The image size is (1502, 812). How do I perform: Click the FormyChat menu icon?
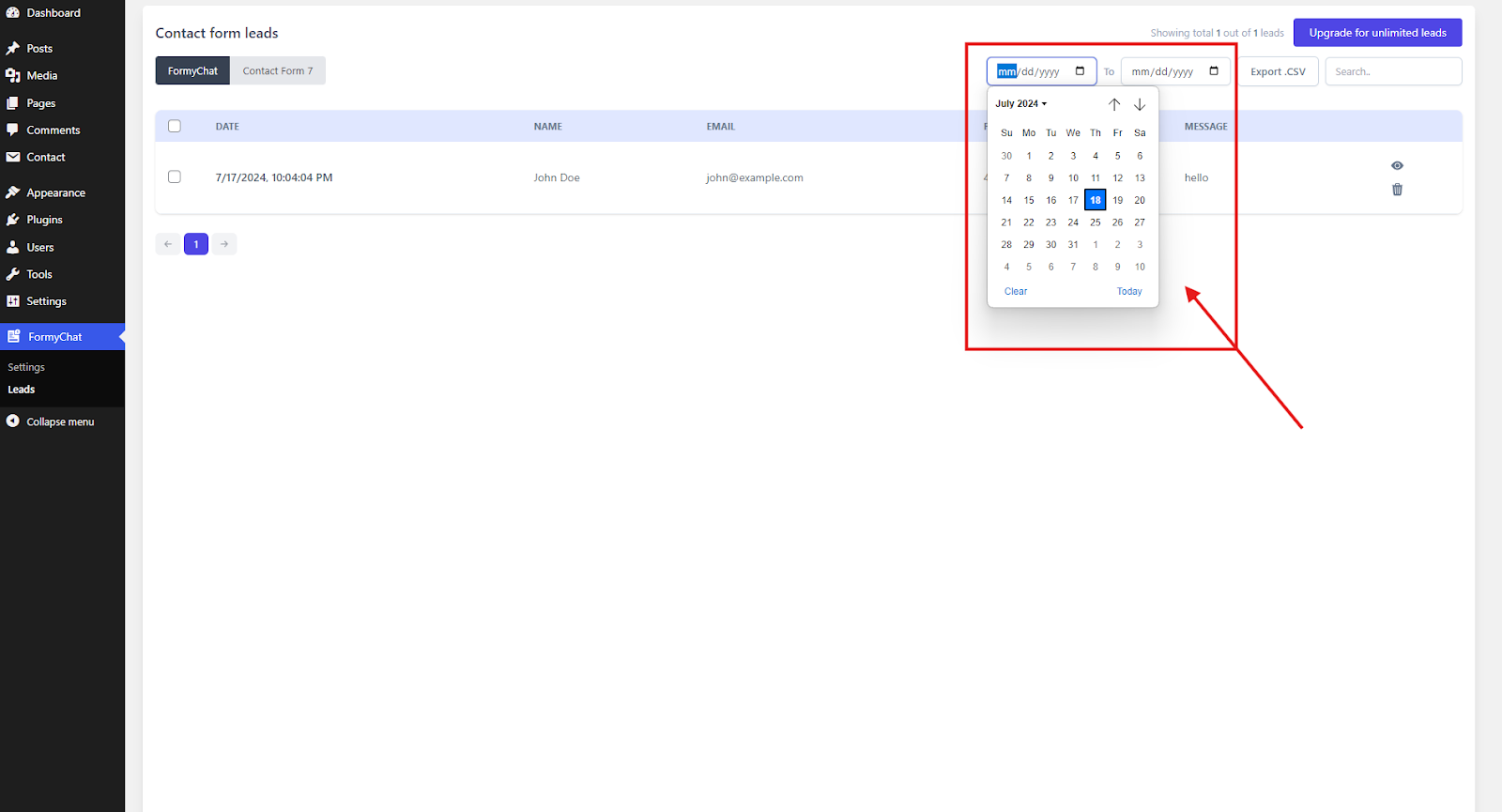[14, 337]
